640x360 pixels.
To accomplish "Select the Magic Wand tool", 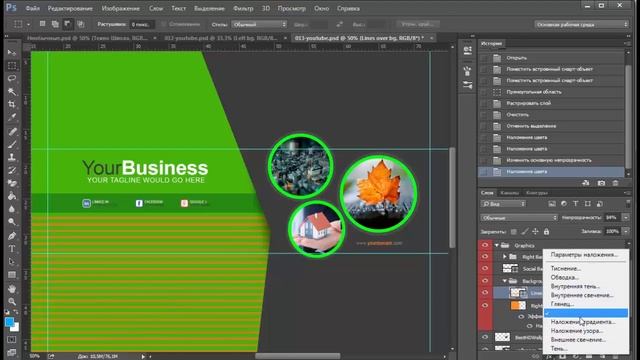I will click(12, 91).
